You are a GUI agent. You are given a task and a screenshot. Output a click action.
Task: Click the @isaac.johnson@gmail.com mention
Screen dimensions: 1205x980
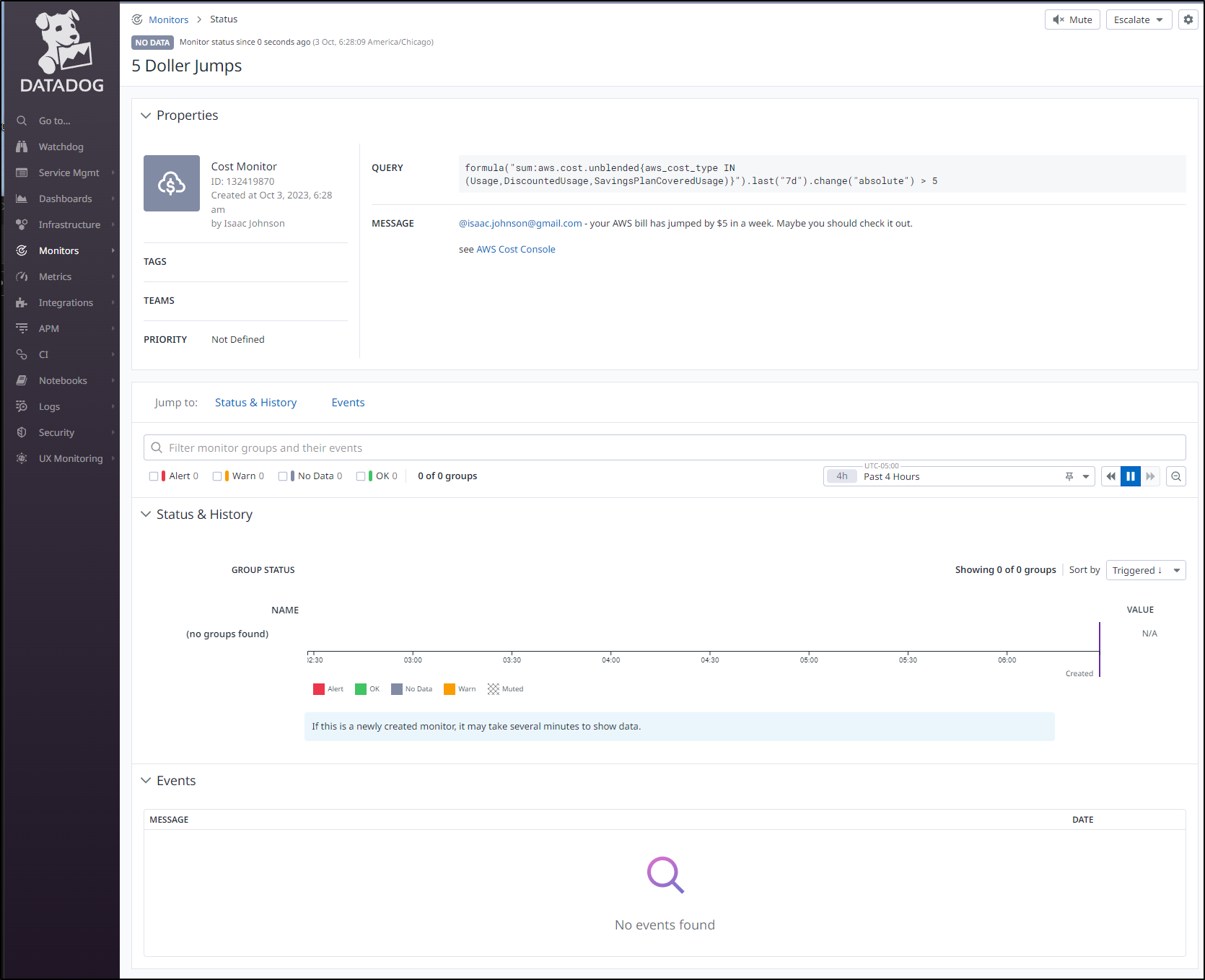[520, 223]
